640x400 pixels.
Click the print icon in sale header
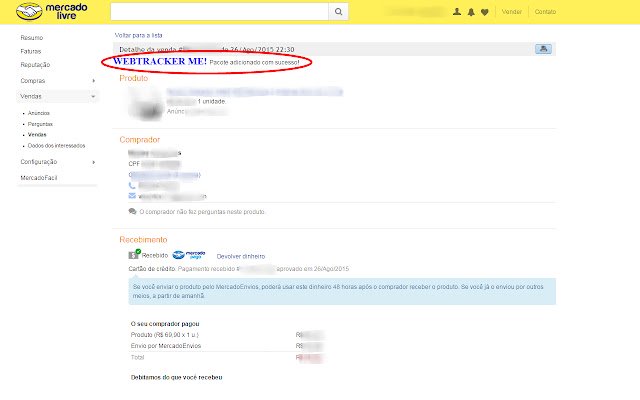543,49
